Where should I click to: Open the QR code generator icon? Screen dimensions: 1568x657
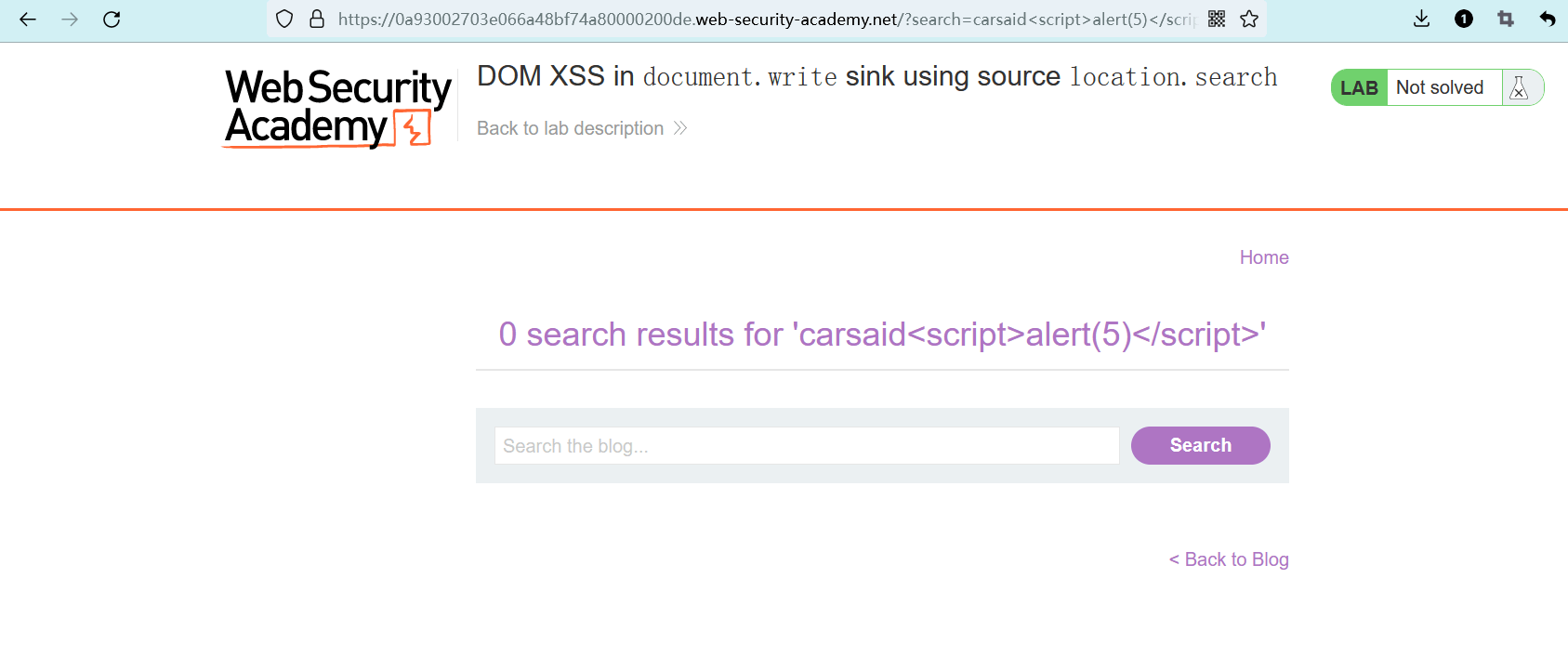click(x=1217, y=20)
